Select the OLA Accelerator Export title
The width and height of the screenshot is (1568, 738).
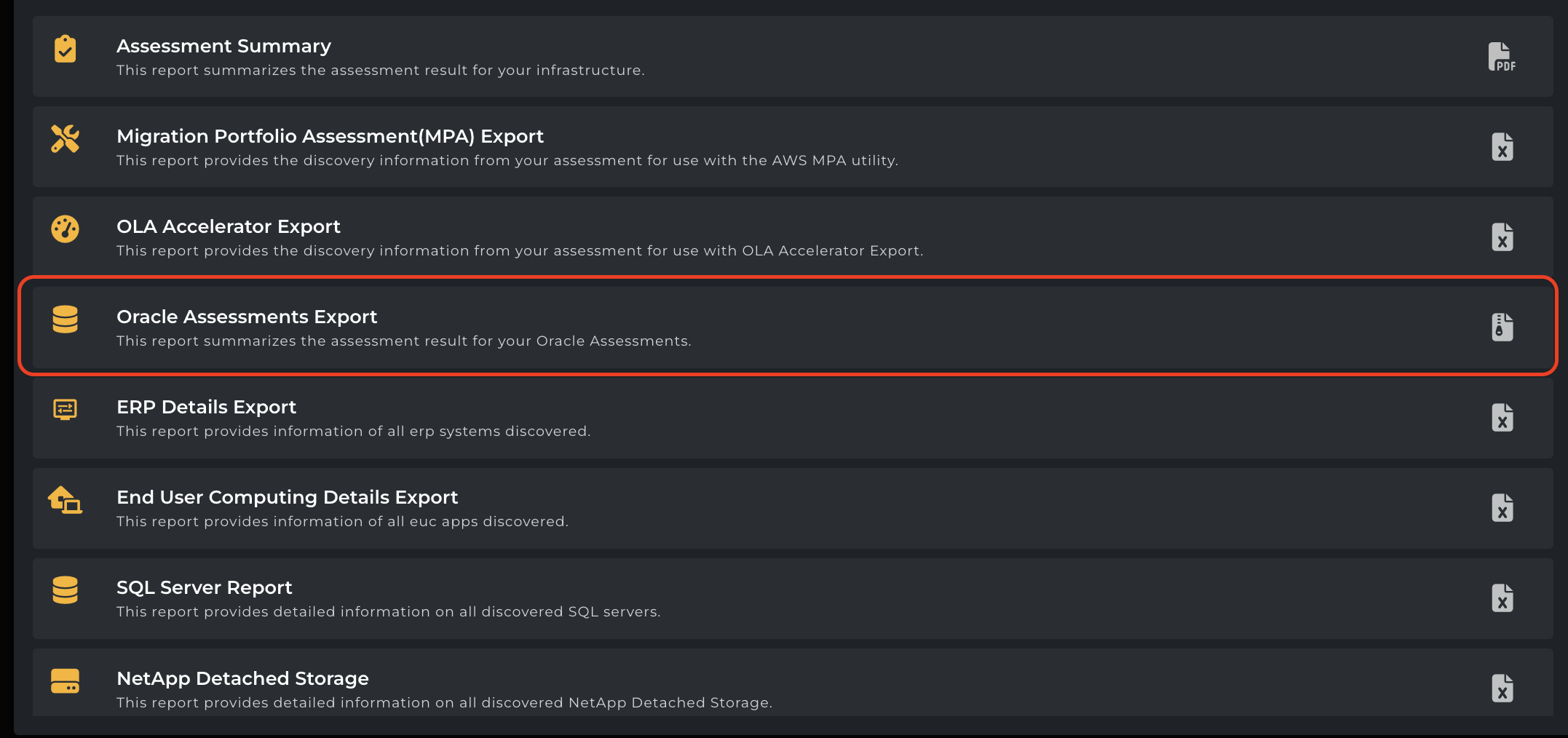228,226
